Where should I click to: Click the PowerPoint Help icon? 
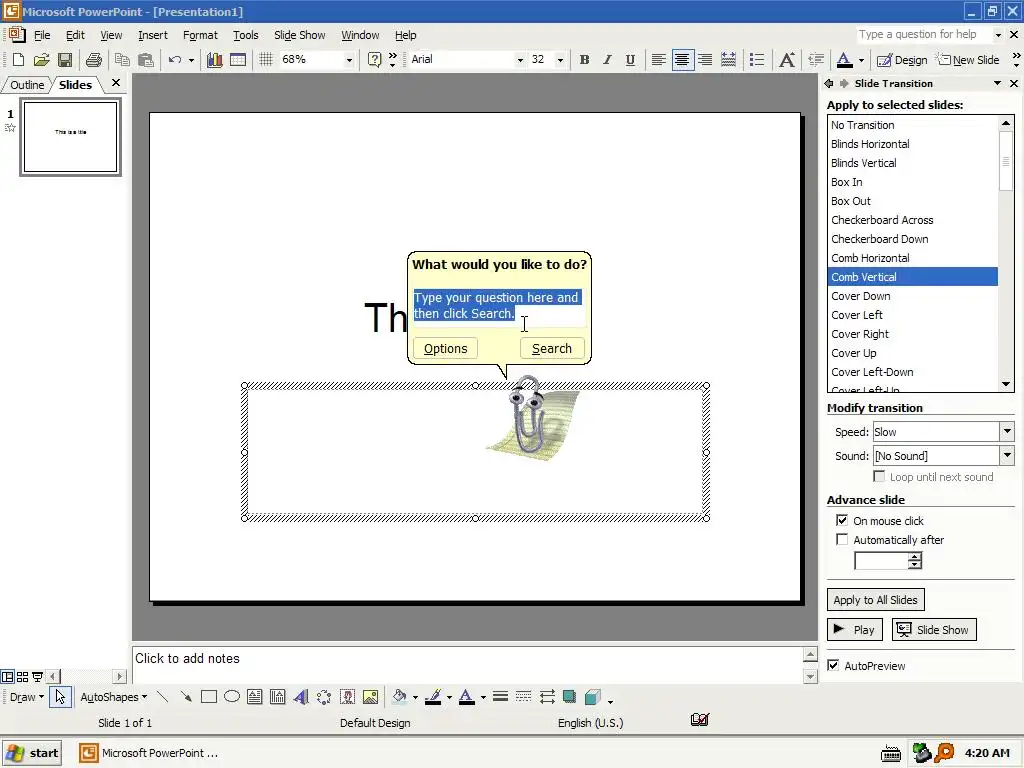pyautogui.click(x=374, y=59)
